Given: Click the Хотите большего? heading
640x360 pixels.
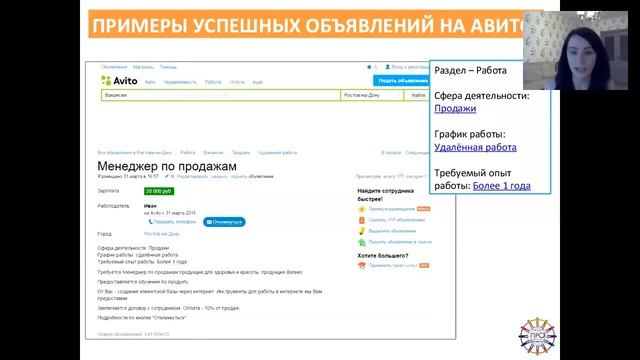Looking at the screenshot, I should tap(383, 256).
